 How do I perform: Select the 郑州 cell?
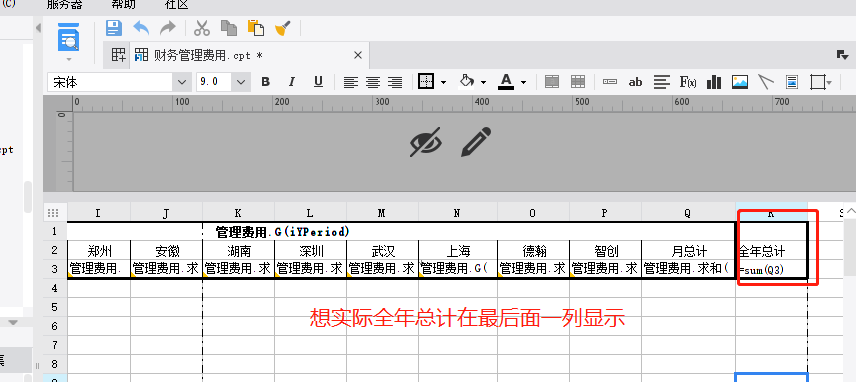(x=99, y=251)
